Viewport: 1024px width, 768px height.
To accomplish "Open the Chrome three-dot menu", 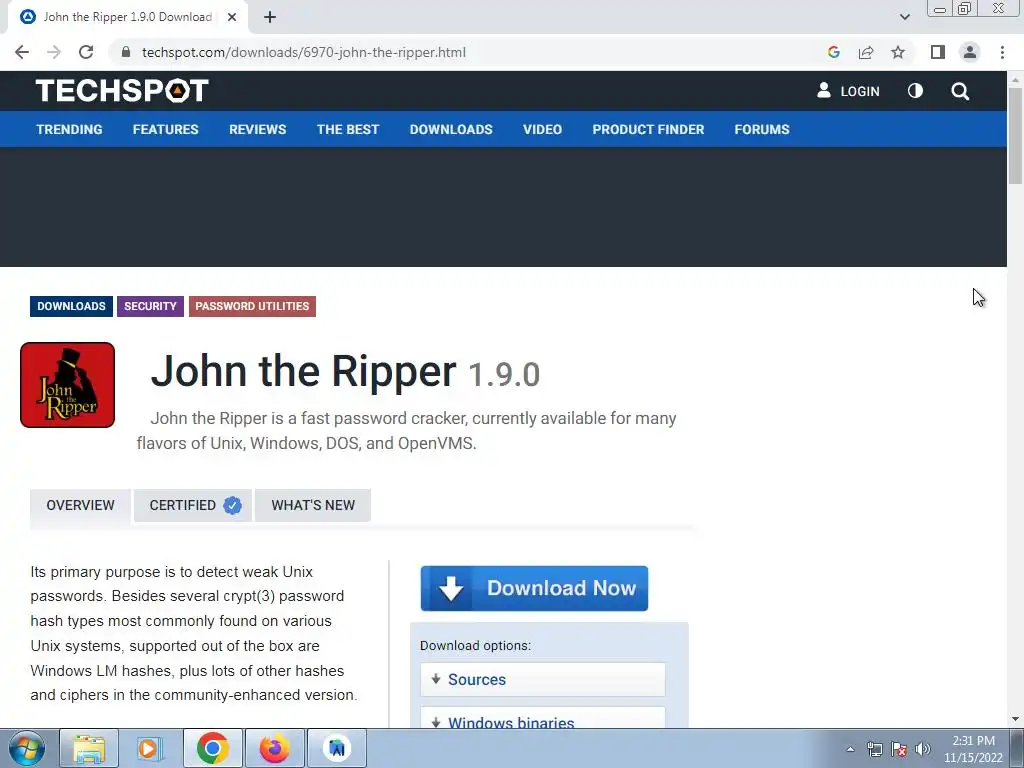I will point(1002,52).
